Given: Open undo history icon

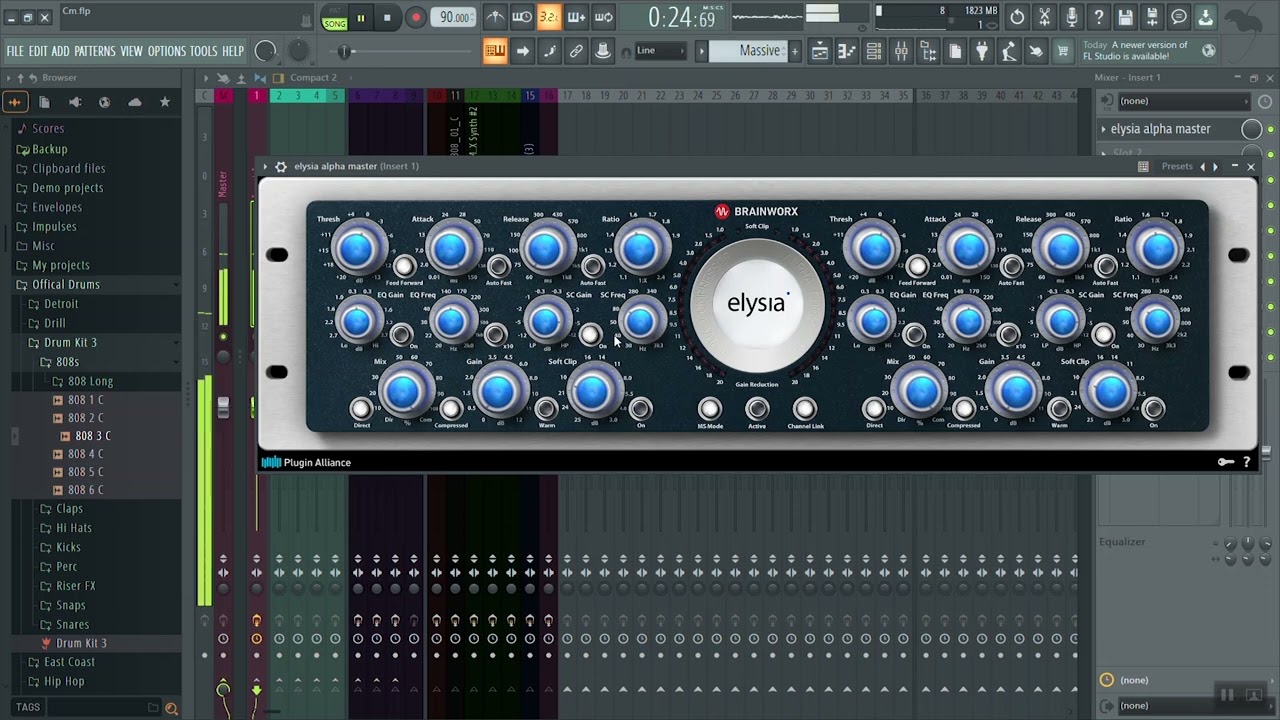Looking at the screenshot, I should [x=1017, y=17].
